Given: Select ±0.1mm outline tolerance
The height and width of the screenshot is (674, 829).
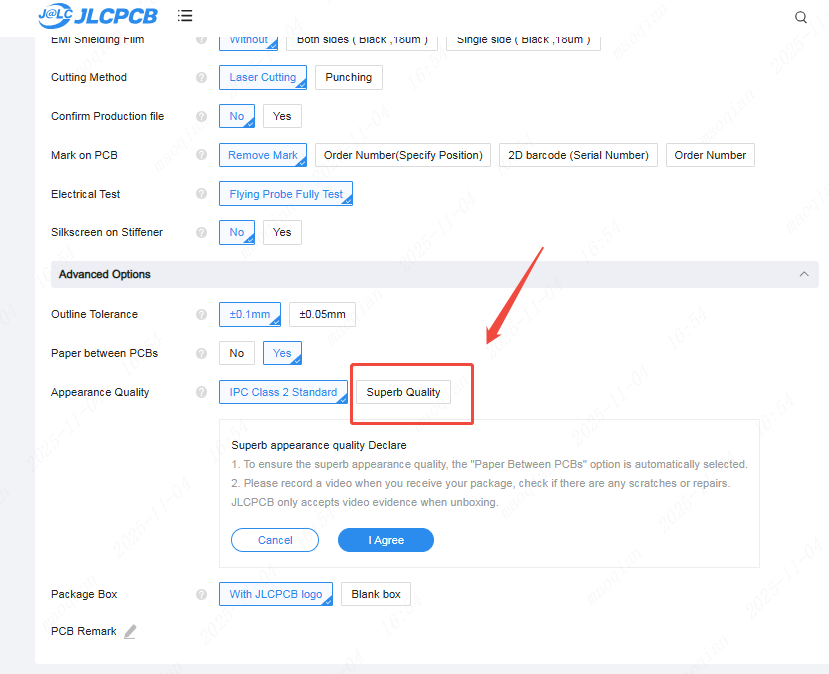Looking at the screenshot, I should pyautogui.click(x=250, y=315).
